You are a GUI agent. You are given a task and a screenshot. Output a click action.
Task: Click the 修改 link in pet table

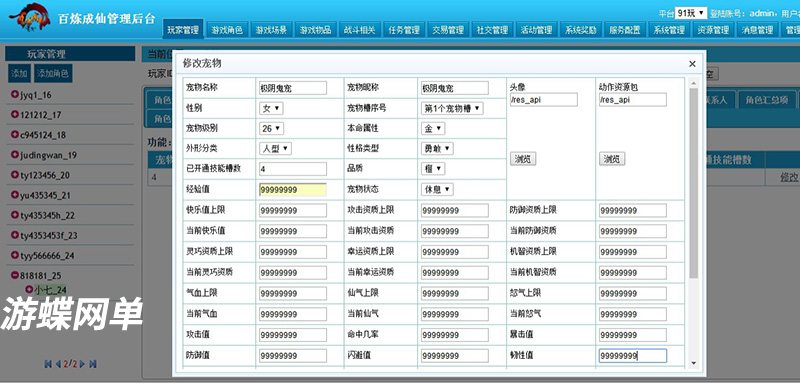point(789,177)
